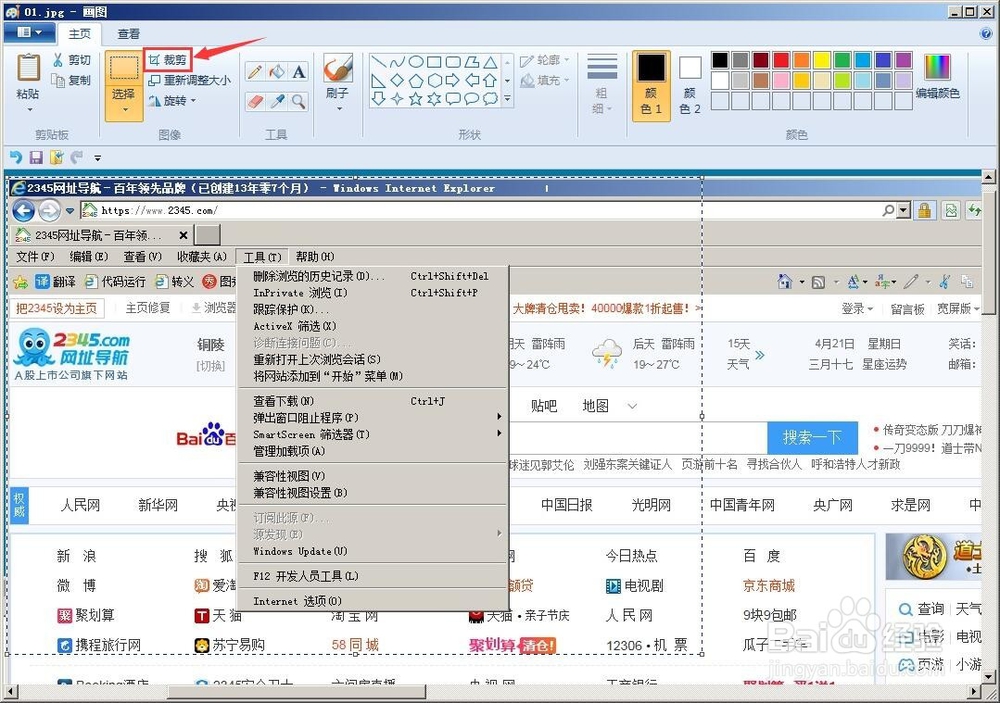The height and width of the screenshot is (703, 1000).
Task: Open 编辑颜色 (Edit Colors)
Action: tap(938, 67)
